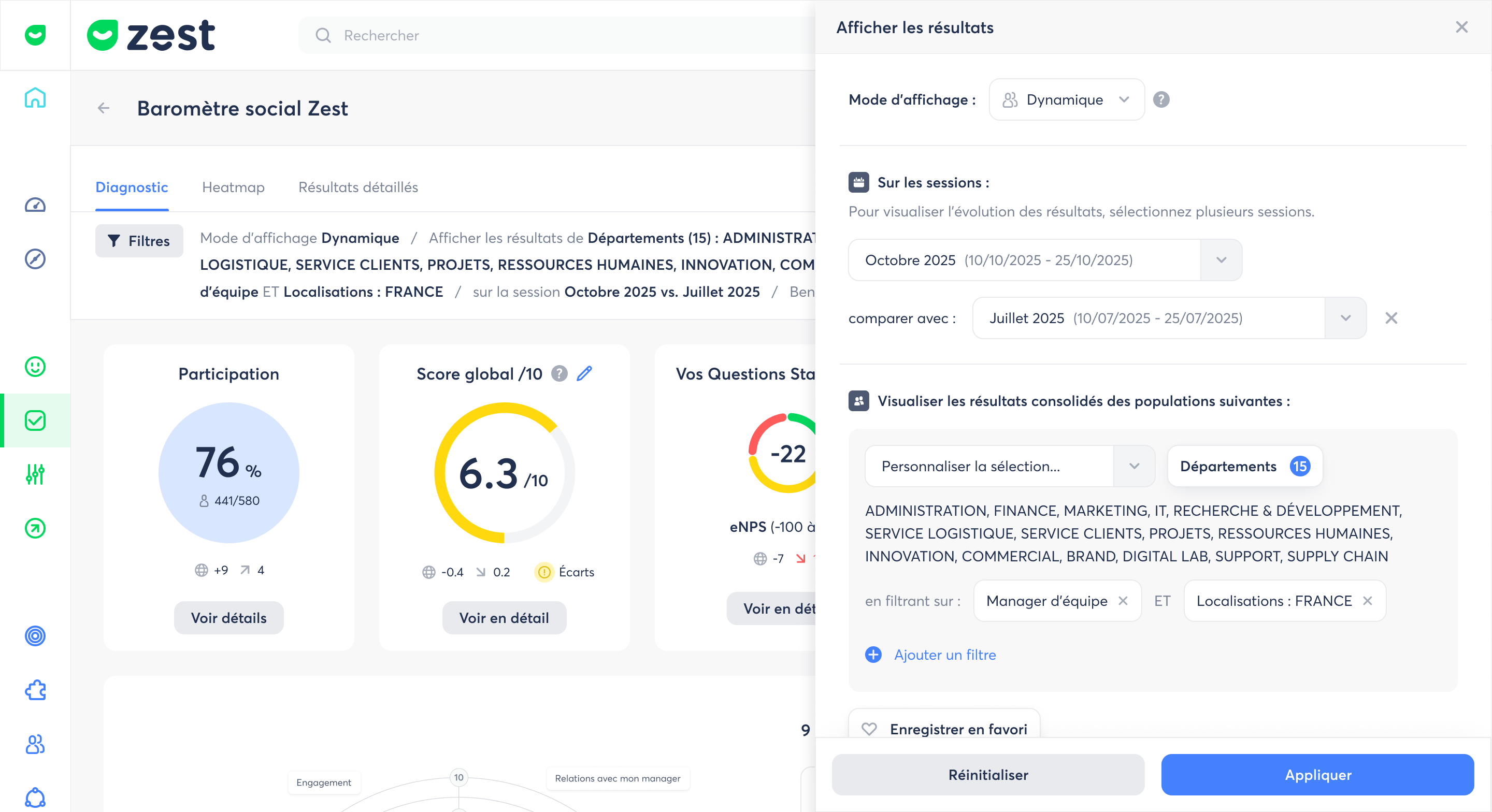
Task: Click help icon next to Mode d'affichage
Action: pyautogui.click(x=1160, y=99)
